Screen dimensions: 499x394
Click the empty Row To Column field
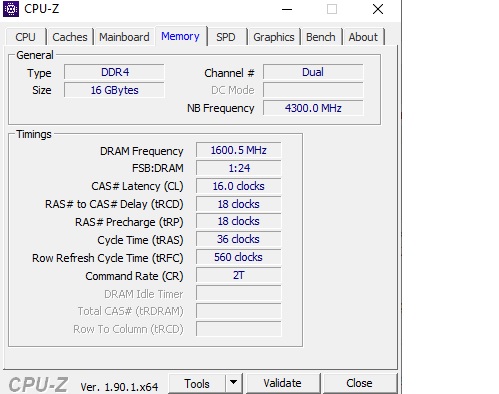pos(239,329)
